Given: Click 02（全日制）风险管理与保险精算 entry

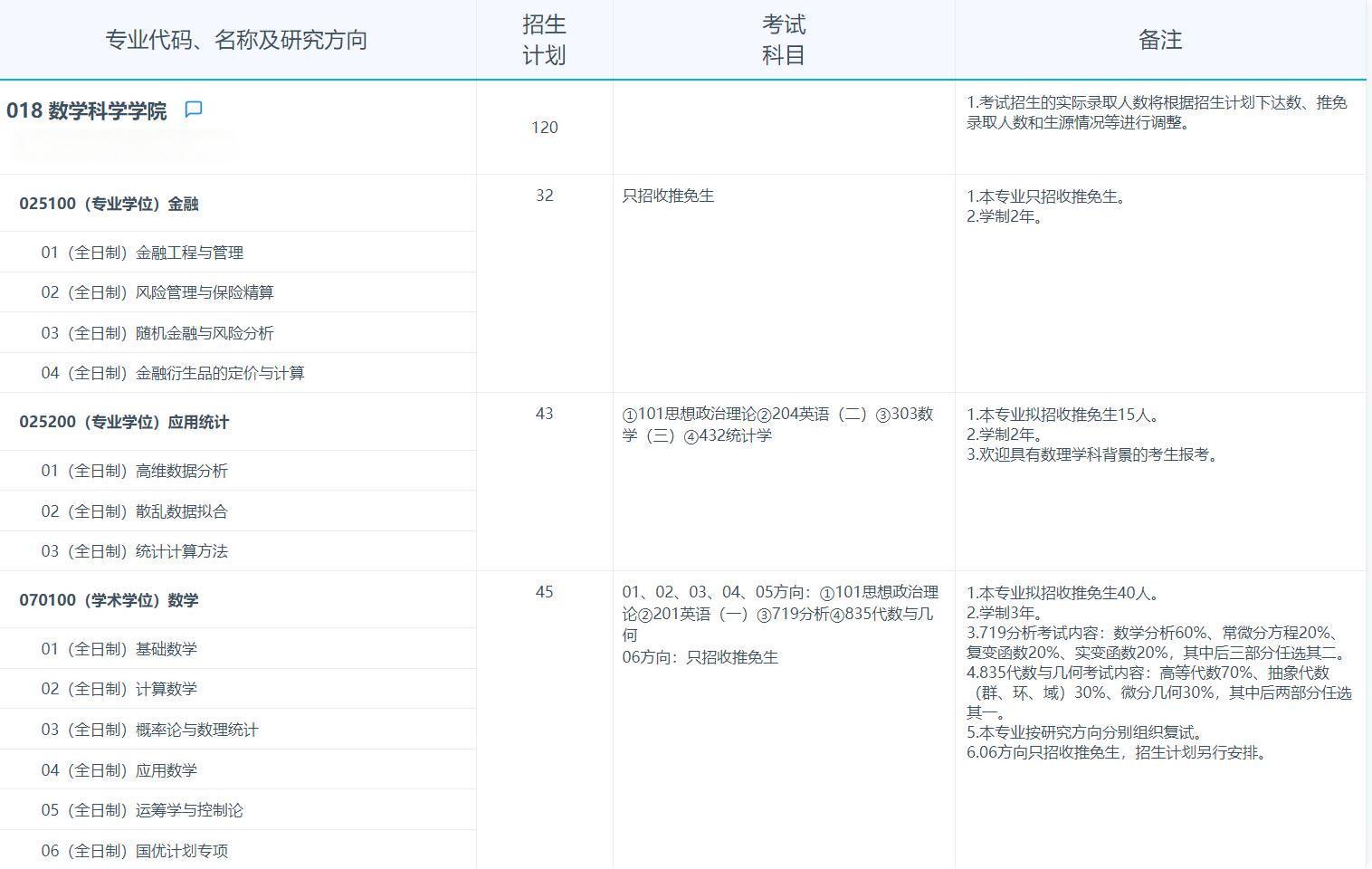Looking at the screenshot, I should (159, 292).
